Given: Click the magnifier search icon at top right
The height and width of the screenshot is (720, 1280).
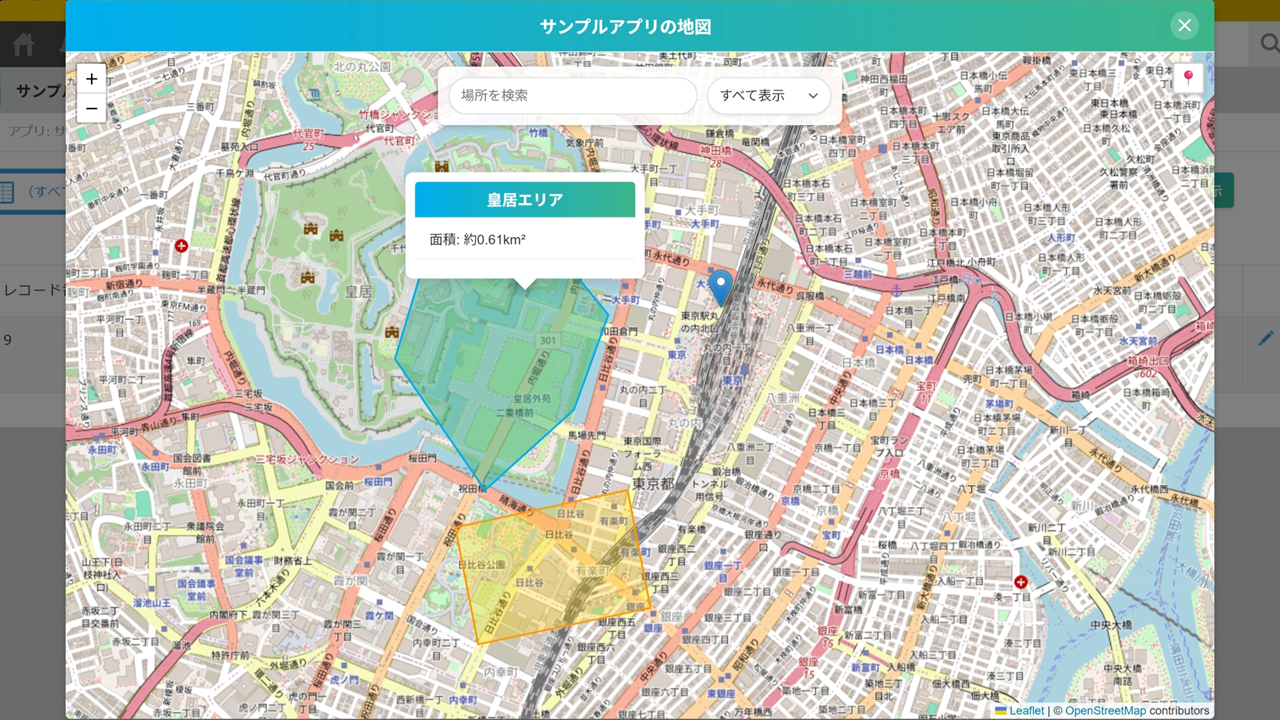Looking at the screenshot, I should pyautogui.click(x=1269, y=44).
